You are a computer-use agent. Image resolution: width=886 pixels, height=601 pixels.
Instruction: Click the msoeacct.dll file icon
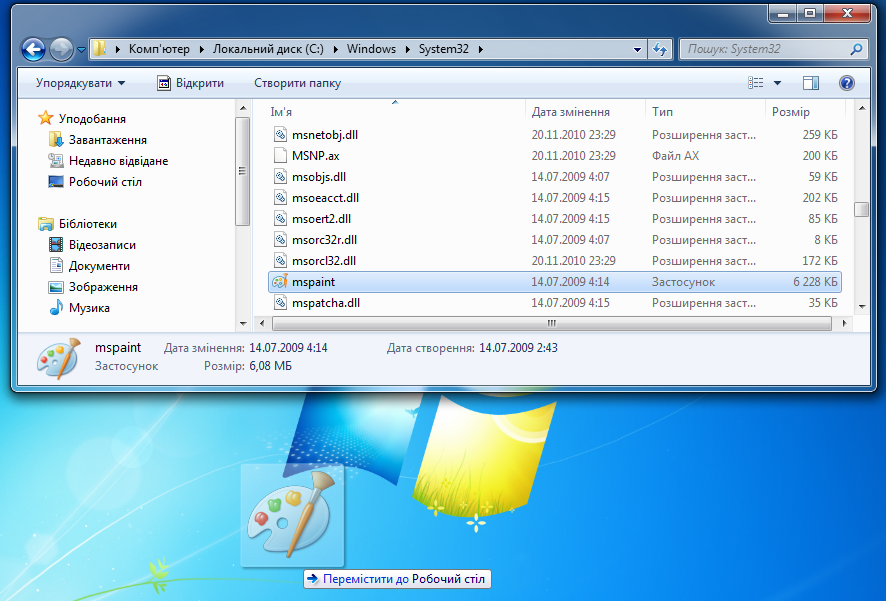tap(280, 198)
